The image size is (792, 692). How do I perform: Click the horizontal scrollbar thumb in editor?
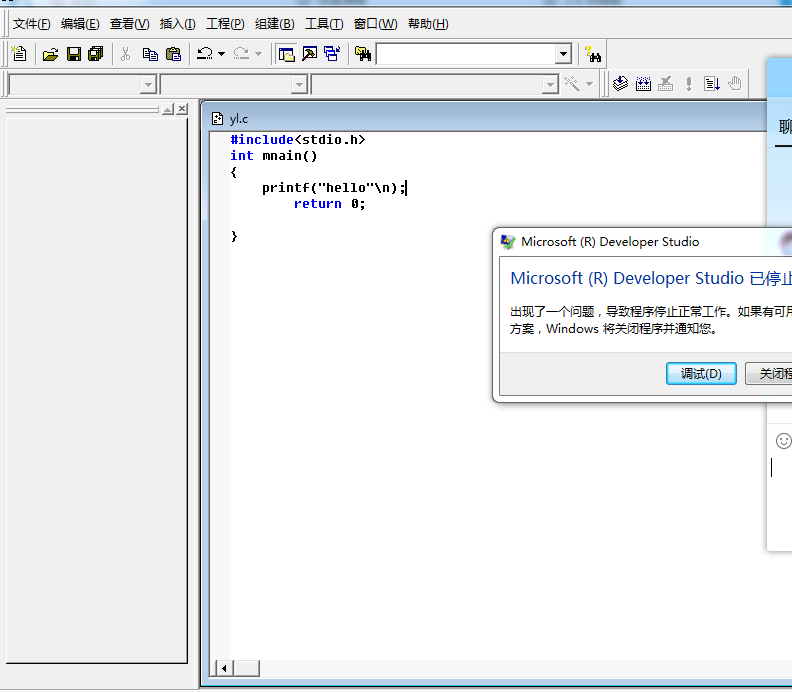(246, 668)
